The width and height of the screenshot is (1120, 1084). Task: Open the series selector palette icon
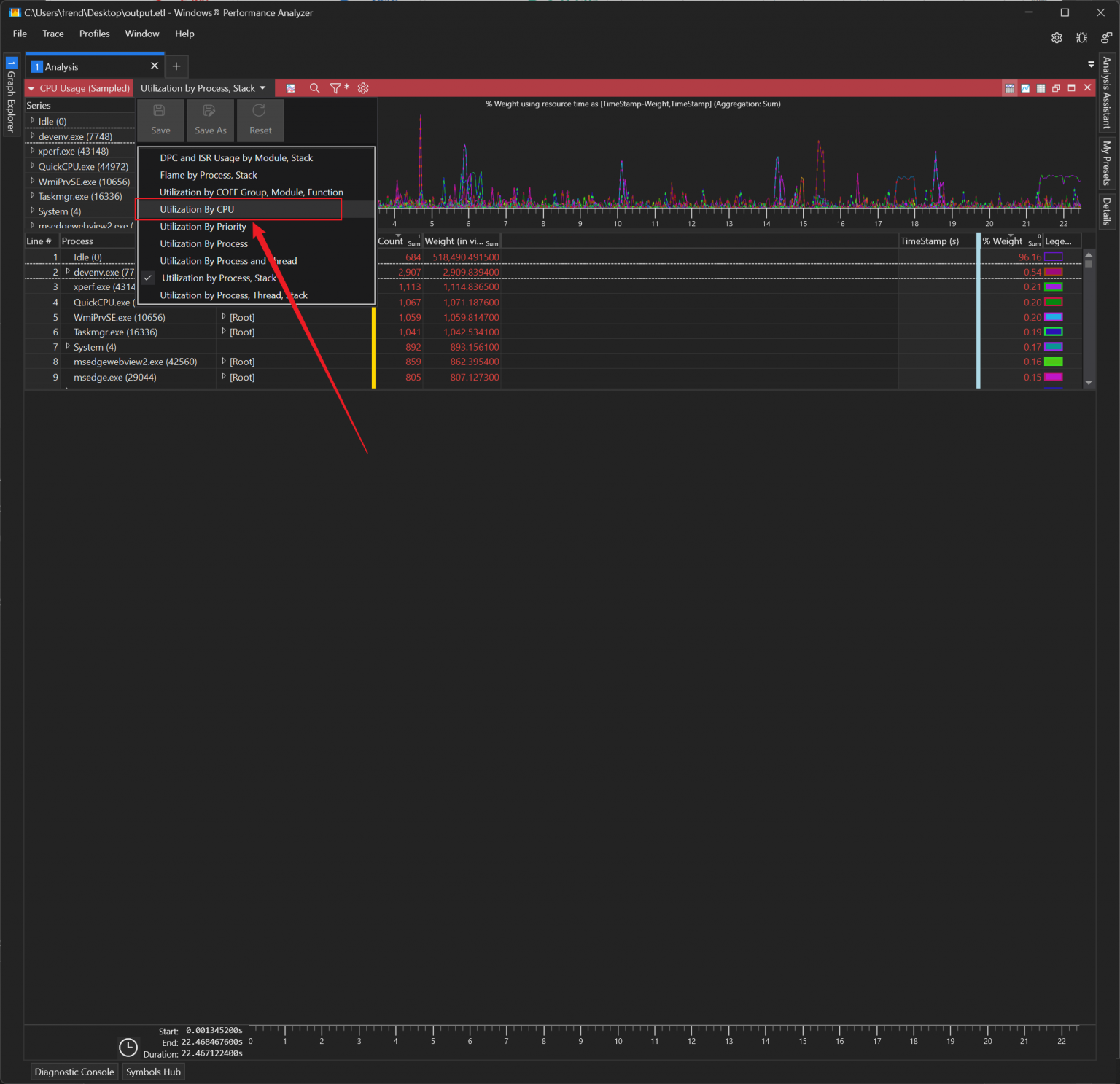[x=290, y=87]
